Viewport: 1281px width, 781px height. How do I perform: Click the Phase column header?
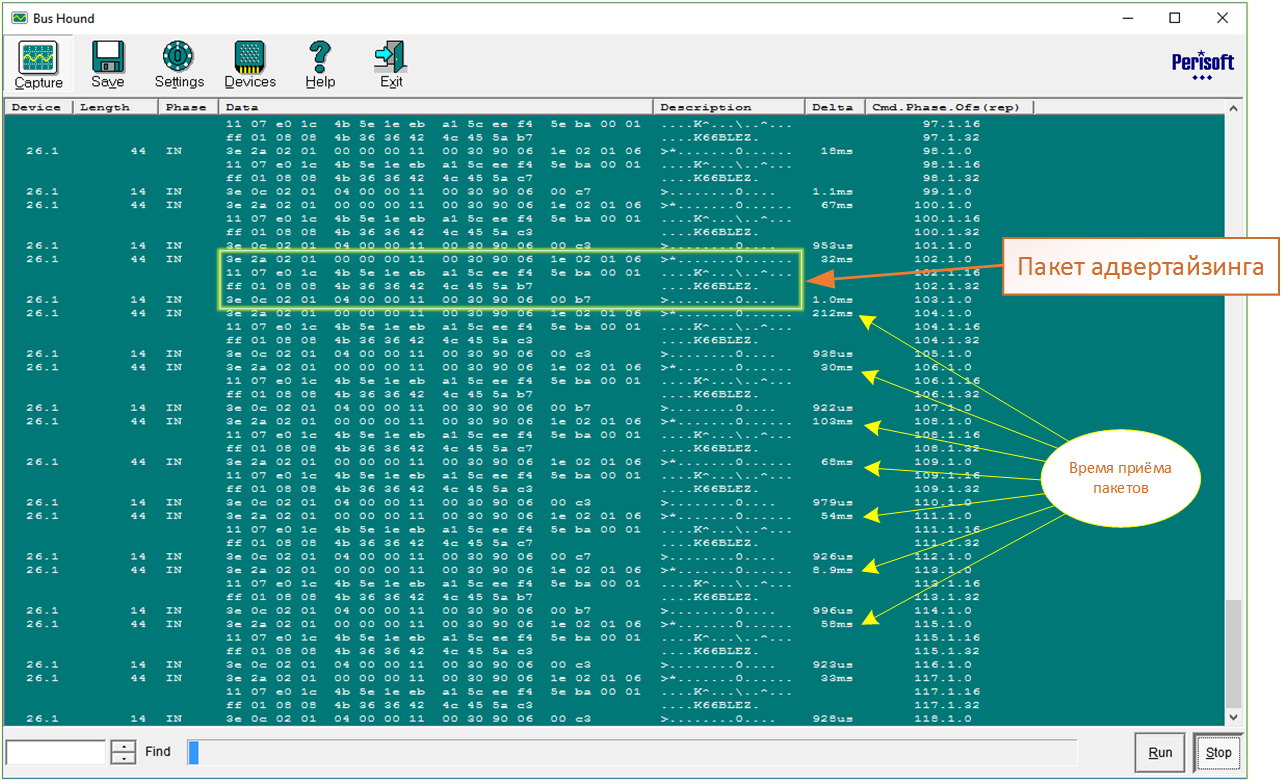189,107
